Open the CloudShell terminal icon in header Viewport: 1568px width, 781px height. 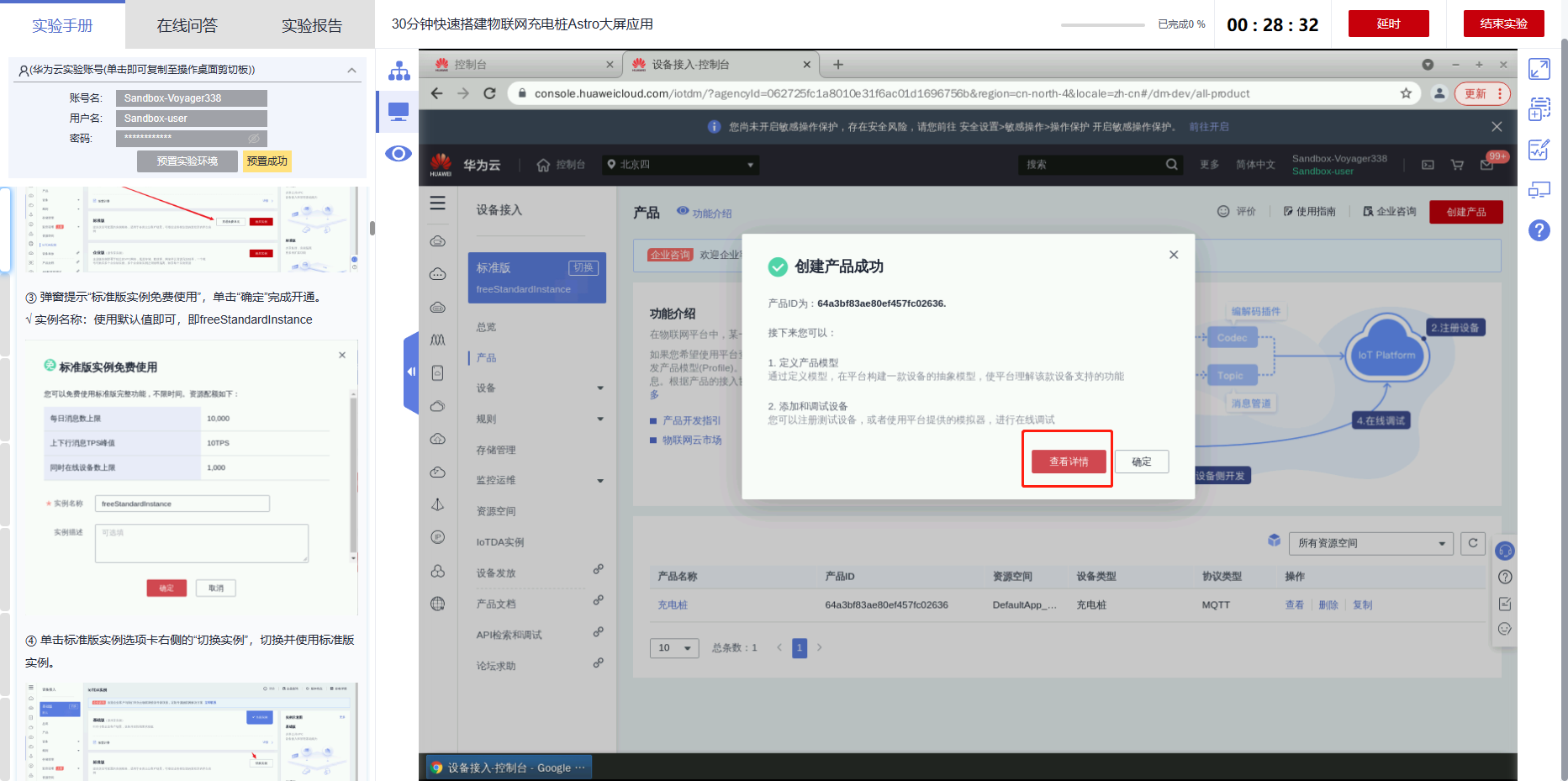pos(1428,165)
